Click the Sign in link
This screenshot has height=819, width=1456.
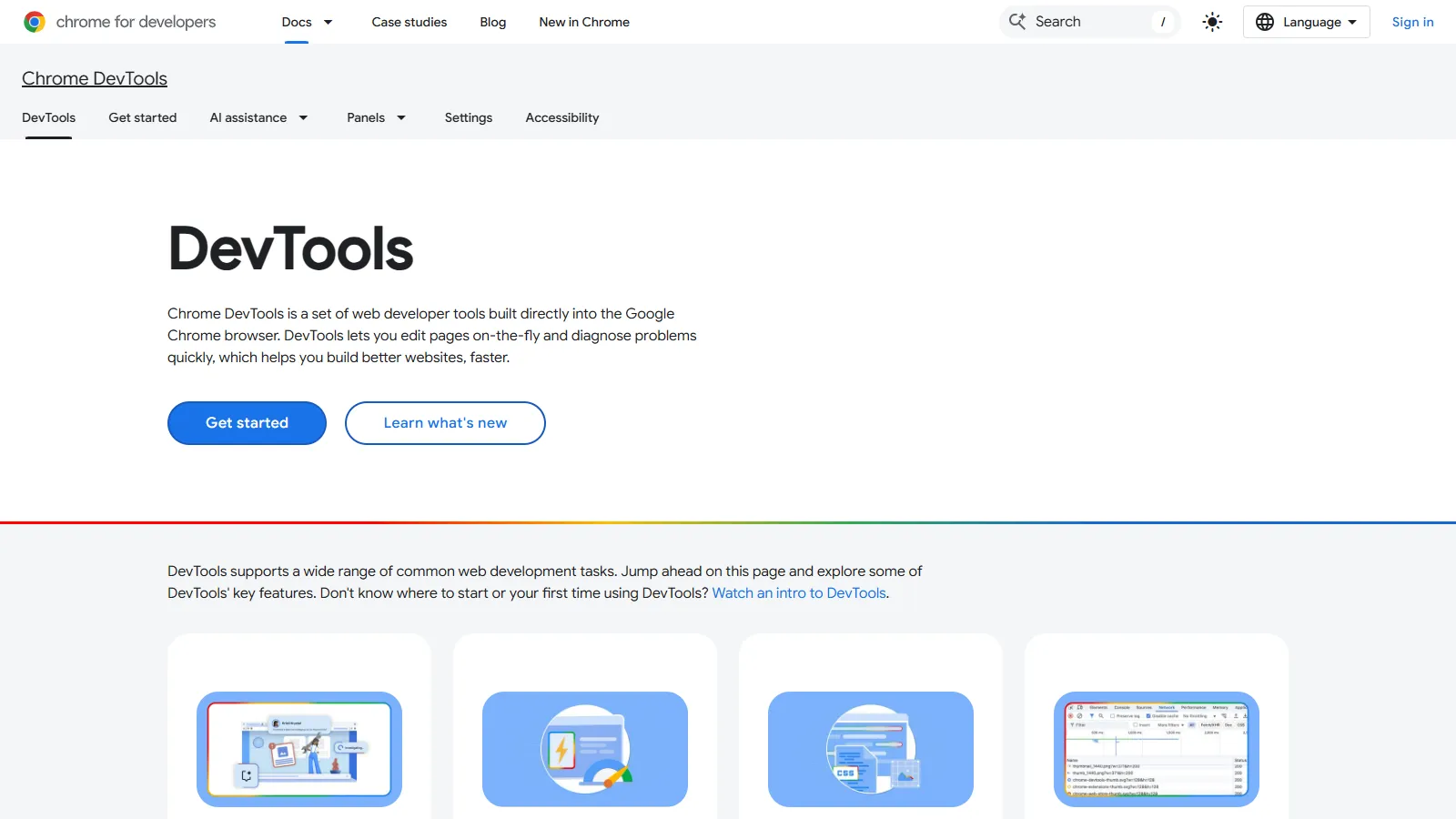point(1412,22)
